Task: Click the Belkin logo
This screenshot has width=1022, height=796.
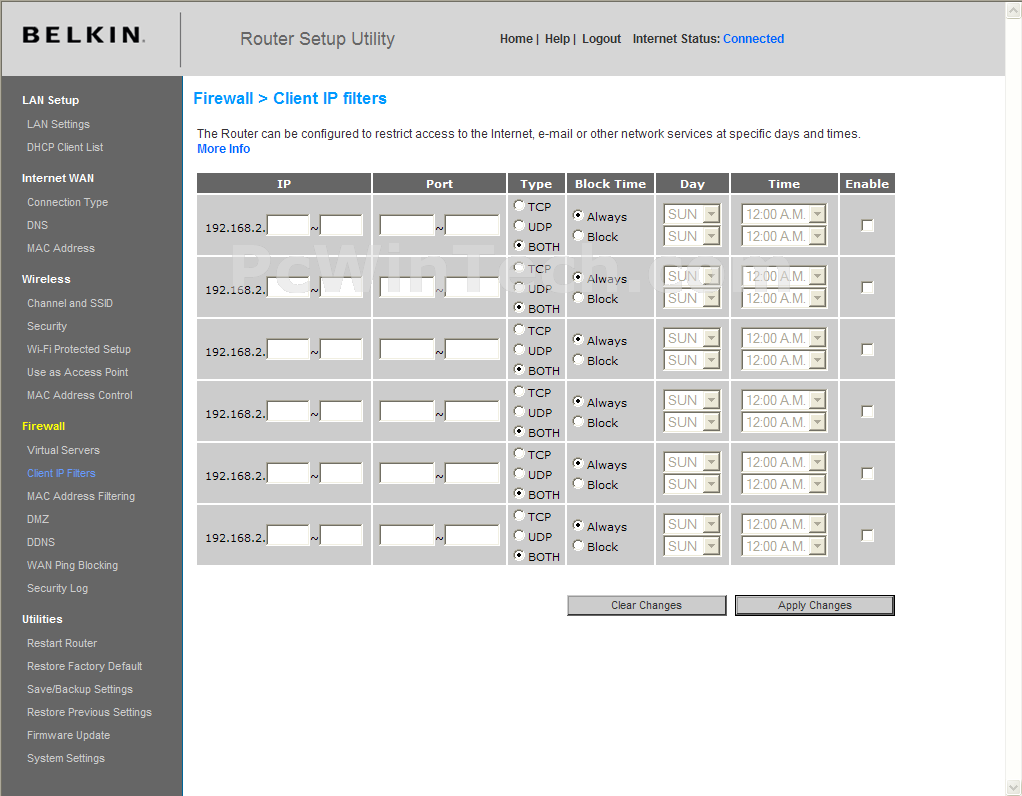Action: (83, 35)
